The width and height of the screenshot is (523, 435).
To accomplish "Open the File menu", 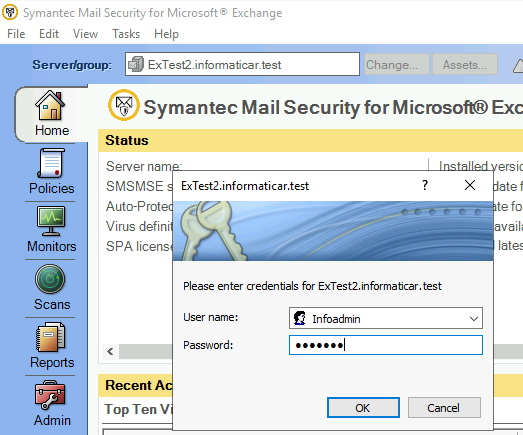I will click(x=16, y=34).
